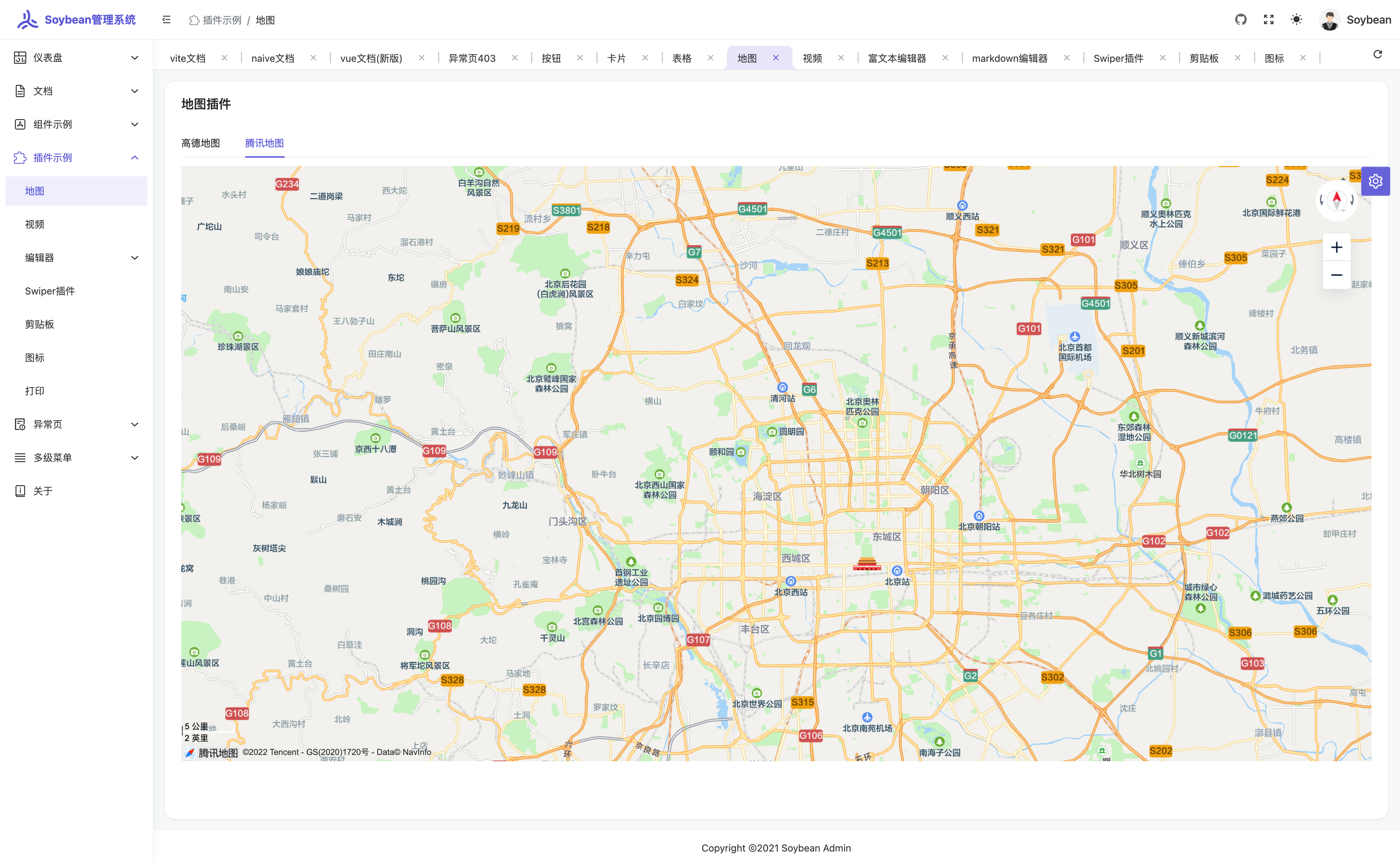The height and width of the screenshot is (864, 1400).
Task: Toggle the light/dark theme sun icon
Action: 1297,19
